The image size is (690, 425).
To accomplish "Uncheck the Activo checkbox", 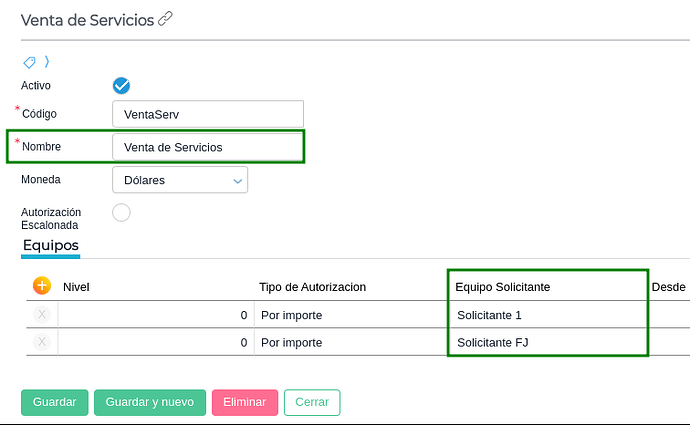I will click(122, 86).
